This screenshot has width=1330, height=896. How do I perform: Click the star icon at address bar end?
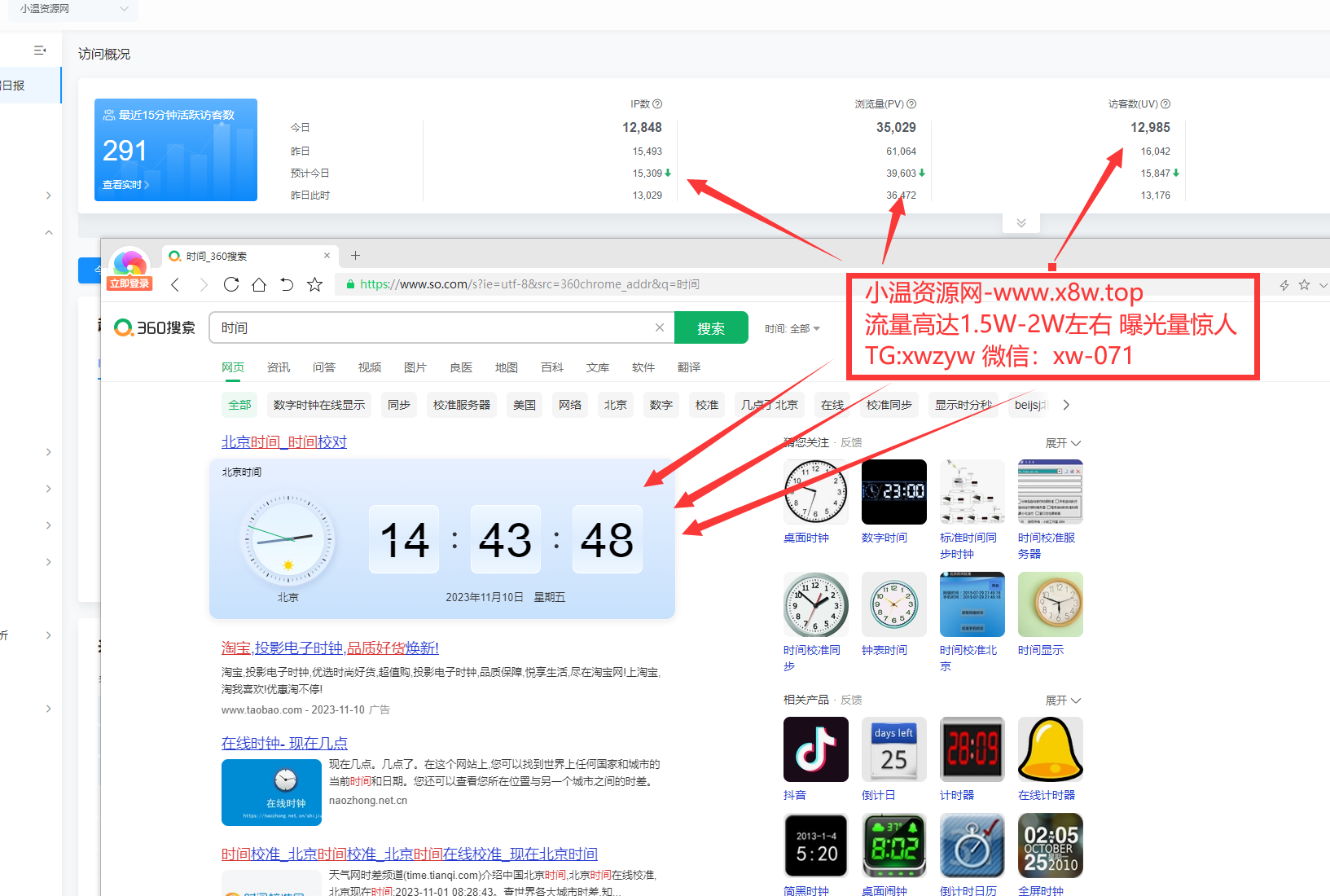[x=1304, y=285]
